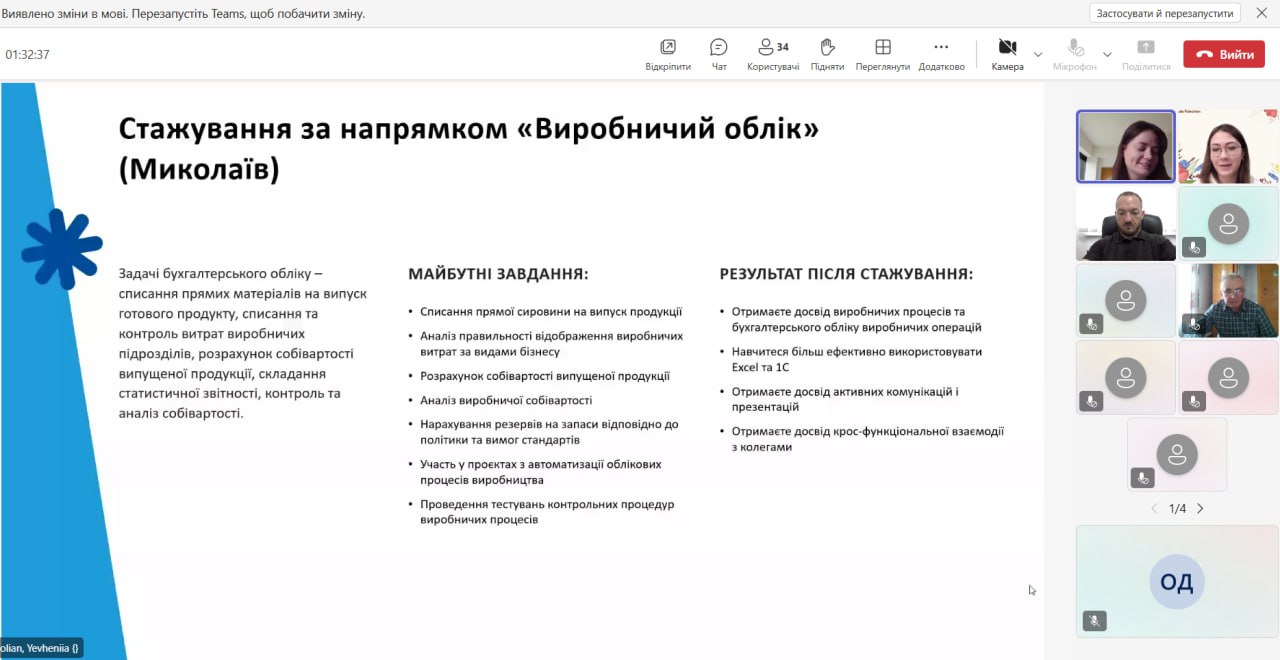Toggle the Камера camera button
This screenshot has height=660, width=1280.
coord(1007,54)
